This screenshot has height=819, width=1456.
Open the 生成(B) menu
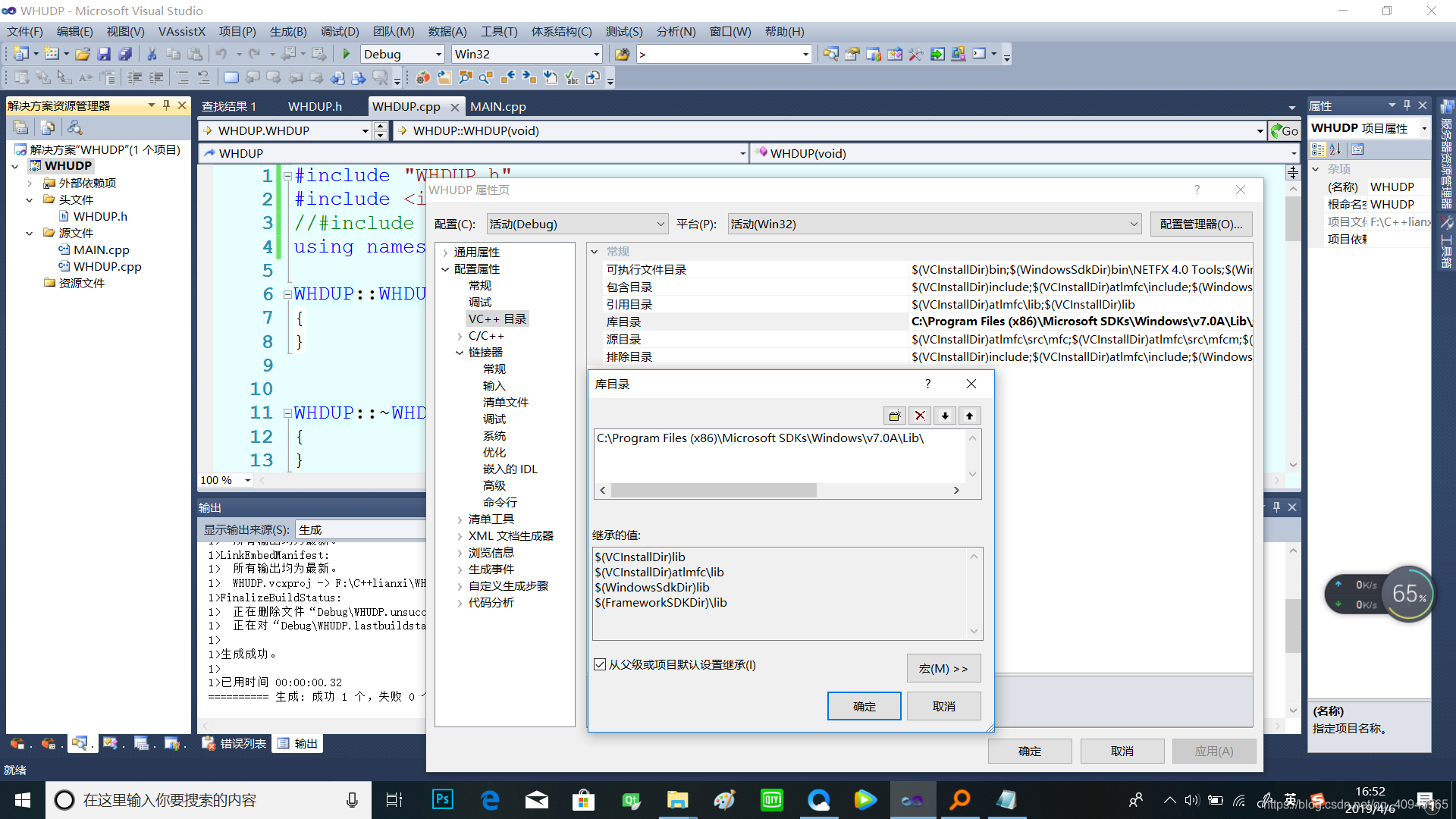(288, 31)
